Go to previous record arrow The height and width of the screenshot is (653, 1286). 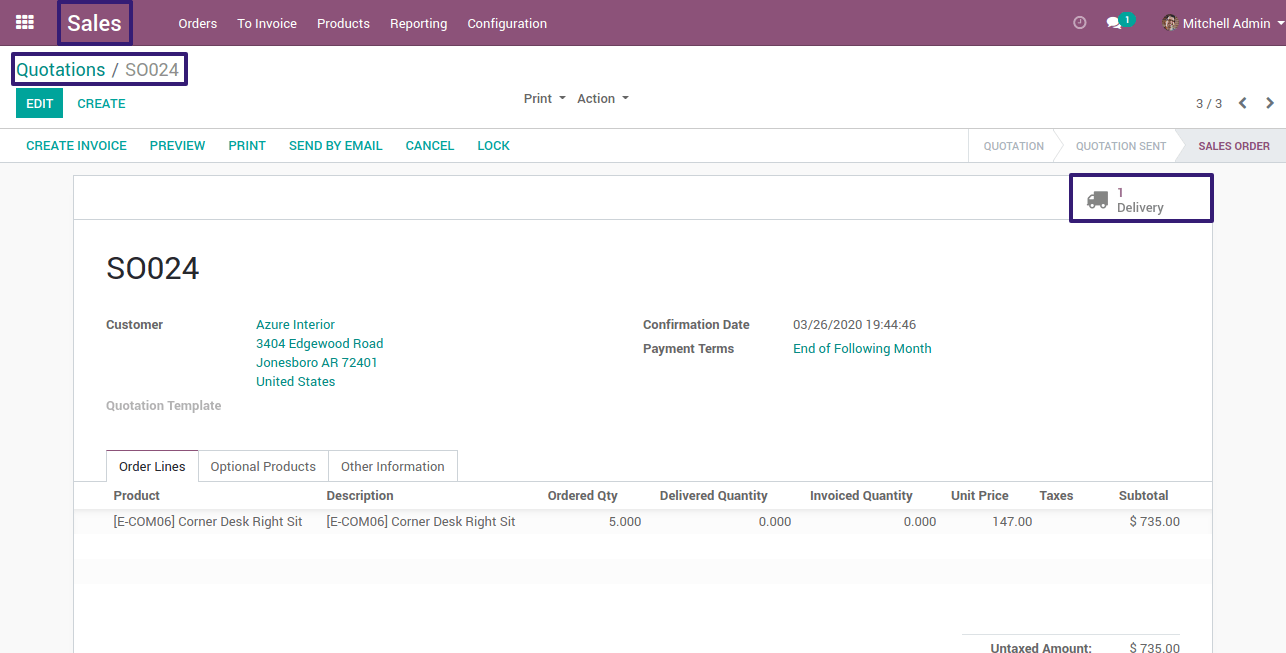[x=1243, y=103]
